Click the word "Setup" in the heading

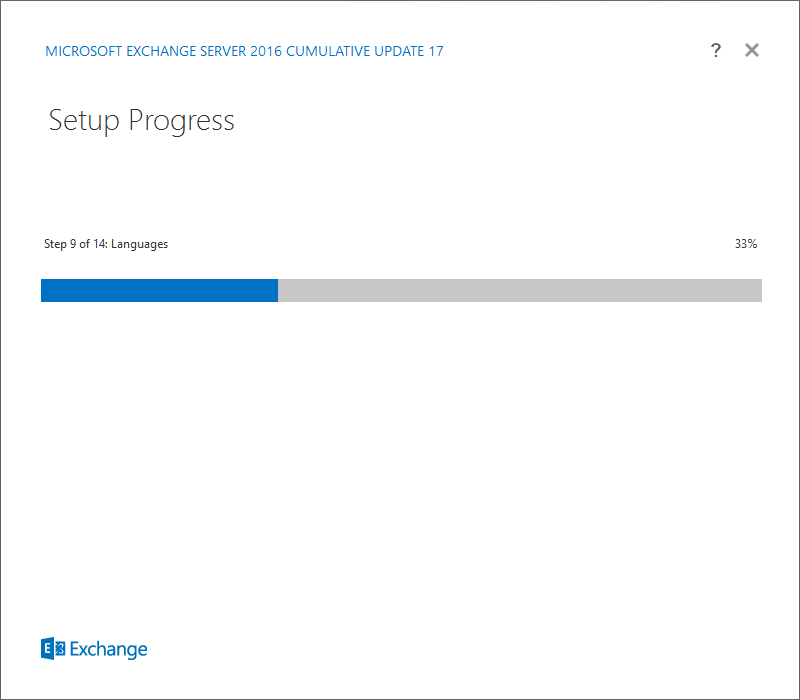84,121
